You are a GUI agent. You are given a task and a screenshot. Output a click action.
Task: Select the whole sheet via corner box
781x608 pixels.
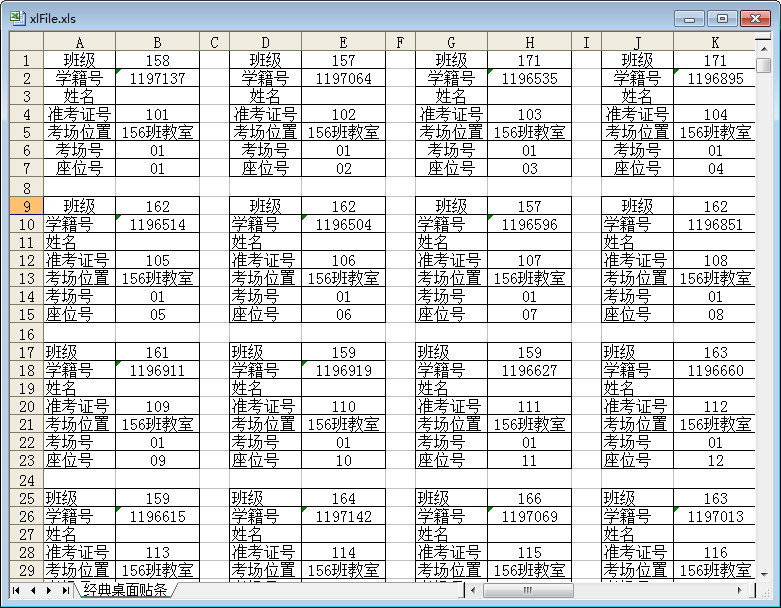26,42
